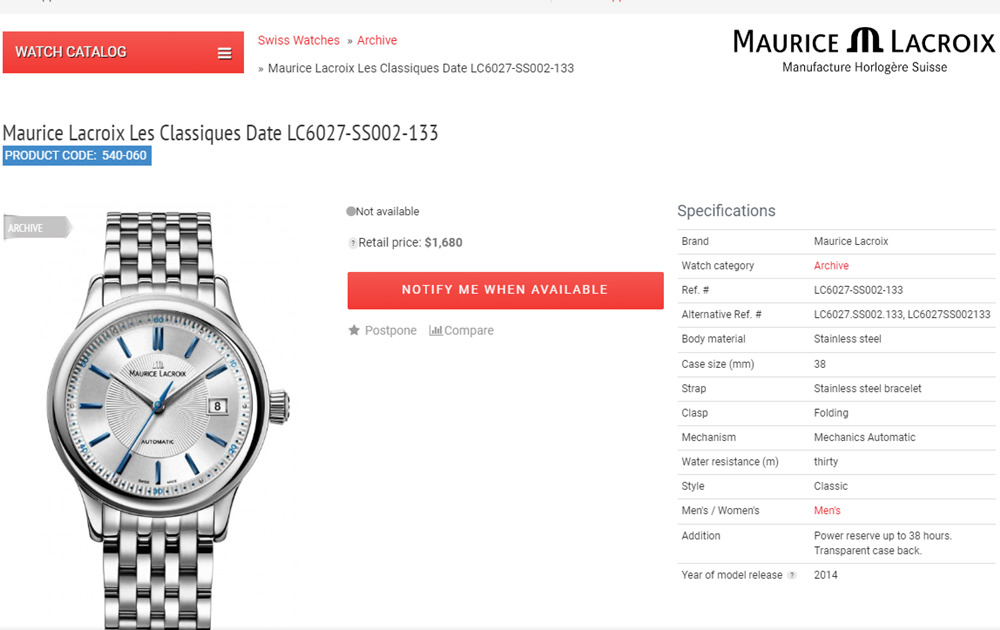The image size is (1000, 630).
Task: Click the ARCHIVE ribbon badge on the image
Action: coord(37,228)
